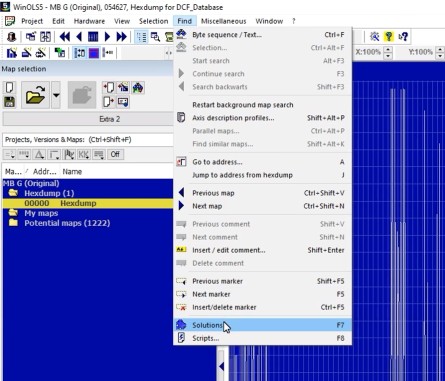
Task: Click the context help question mark cursor icon
Action: point(403,36)
